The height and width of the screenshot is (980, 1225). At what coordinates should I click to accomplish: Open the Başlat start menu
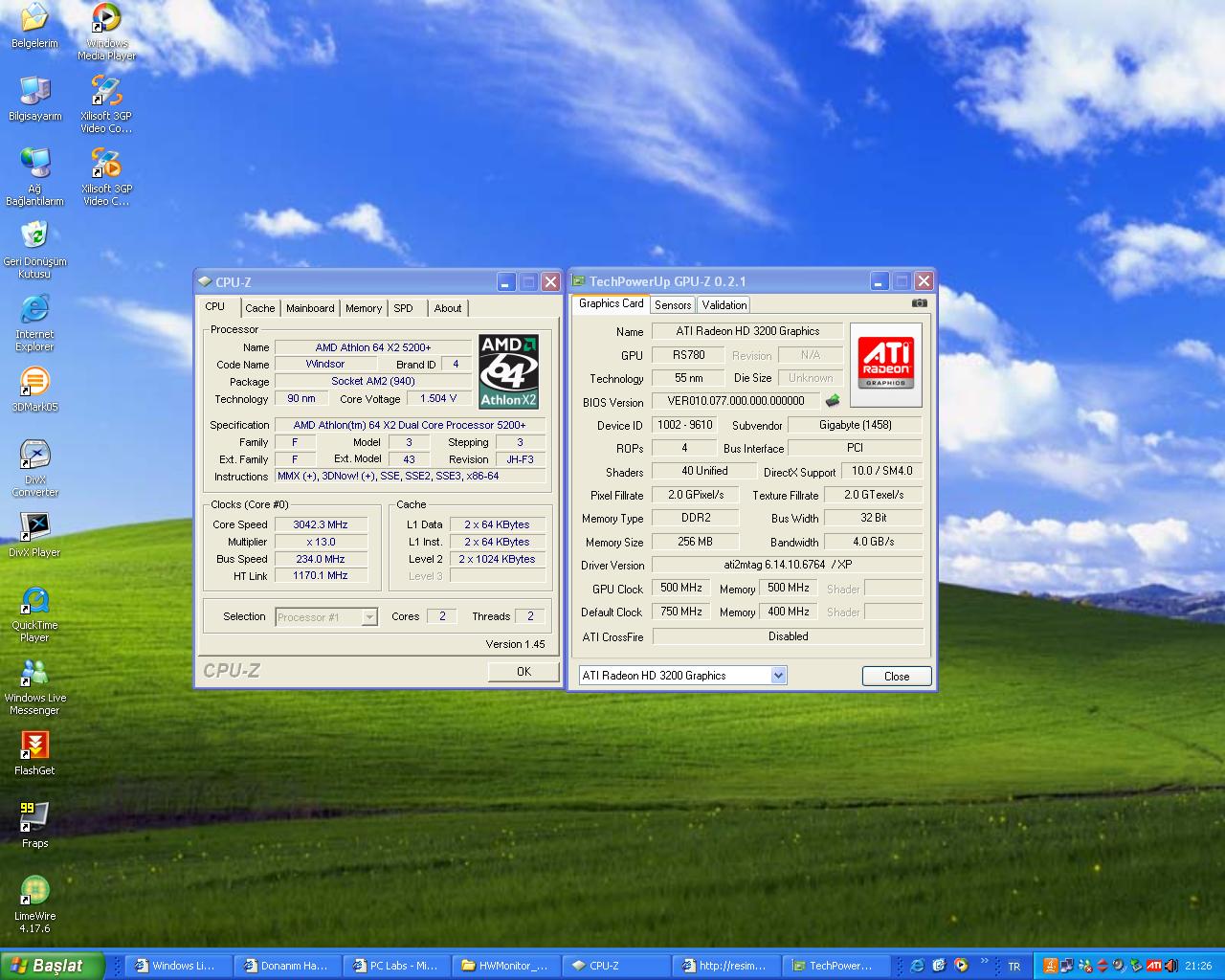52,966
